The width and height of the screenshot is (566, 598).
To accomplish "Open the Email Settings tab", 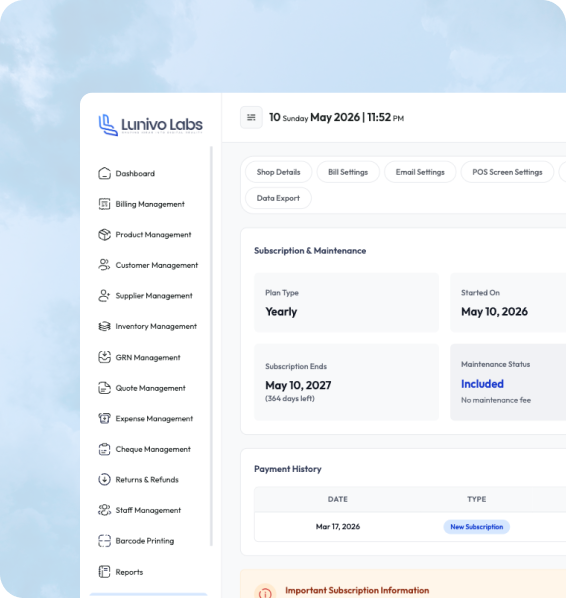I will coord(420,172).
